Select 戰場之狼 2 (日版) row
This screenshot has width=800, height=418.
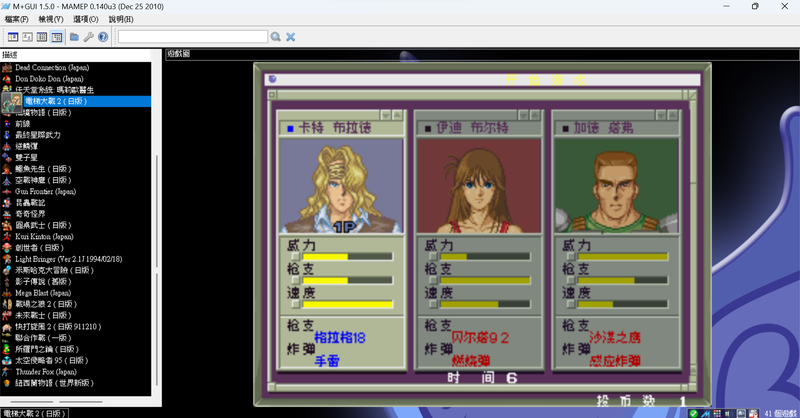[x=76, y=304]
